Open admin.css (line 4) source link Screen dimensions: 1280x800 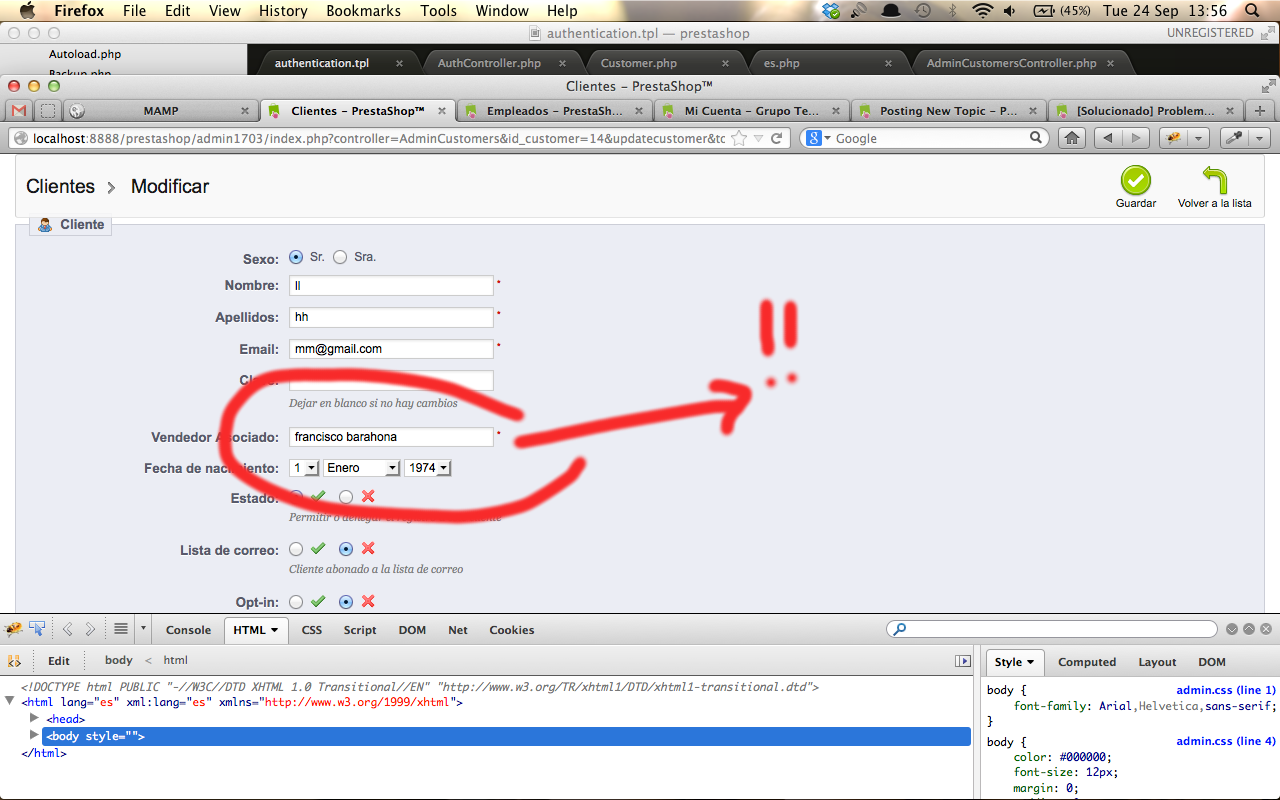(1226, 741)
